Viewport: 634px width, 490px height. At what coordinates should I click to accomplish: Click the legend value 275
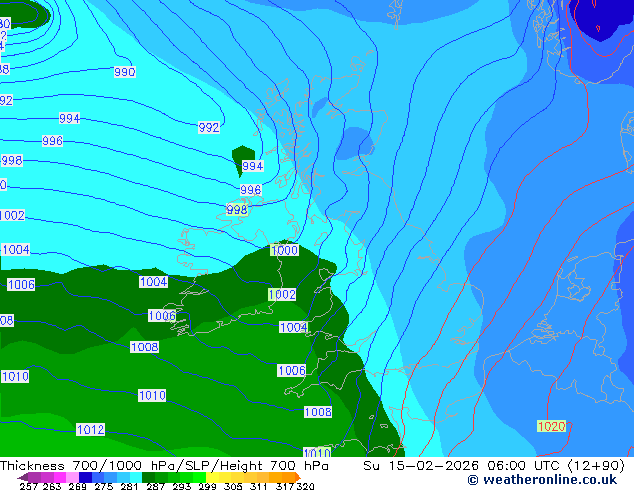click(x=104, y=486)
